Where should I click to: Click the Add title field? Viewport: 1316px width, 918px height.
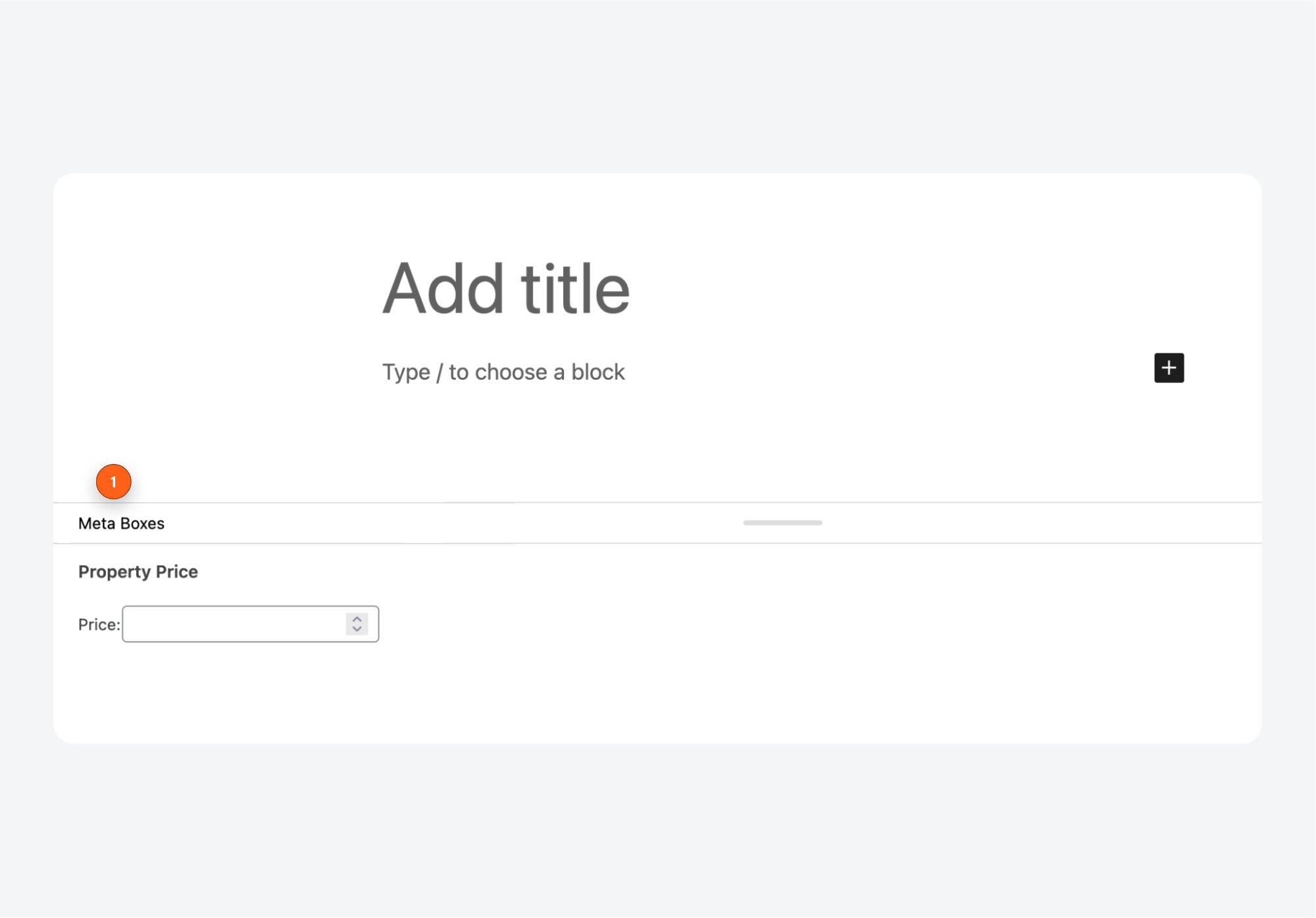tap(507, 288)
